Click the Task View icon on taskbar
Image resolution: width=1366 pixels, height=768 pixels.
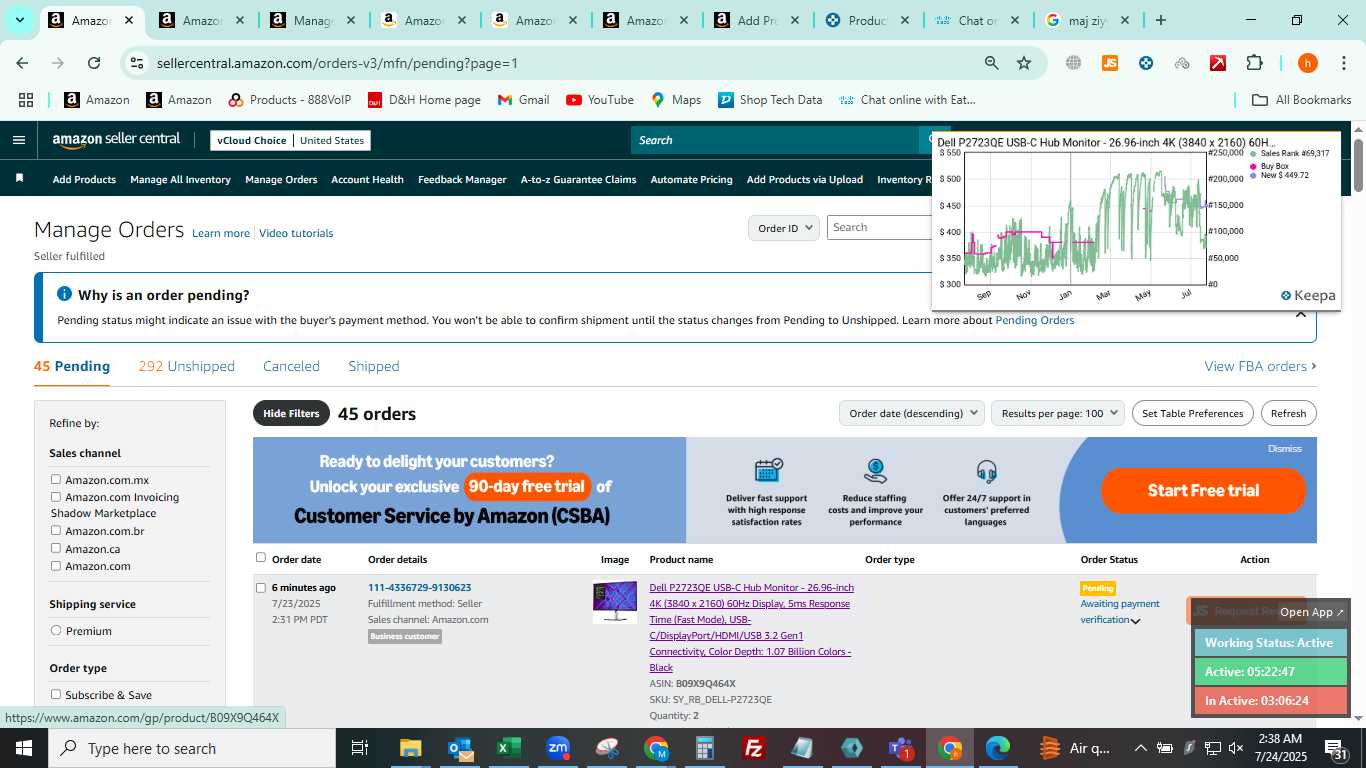point(360,748)
